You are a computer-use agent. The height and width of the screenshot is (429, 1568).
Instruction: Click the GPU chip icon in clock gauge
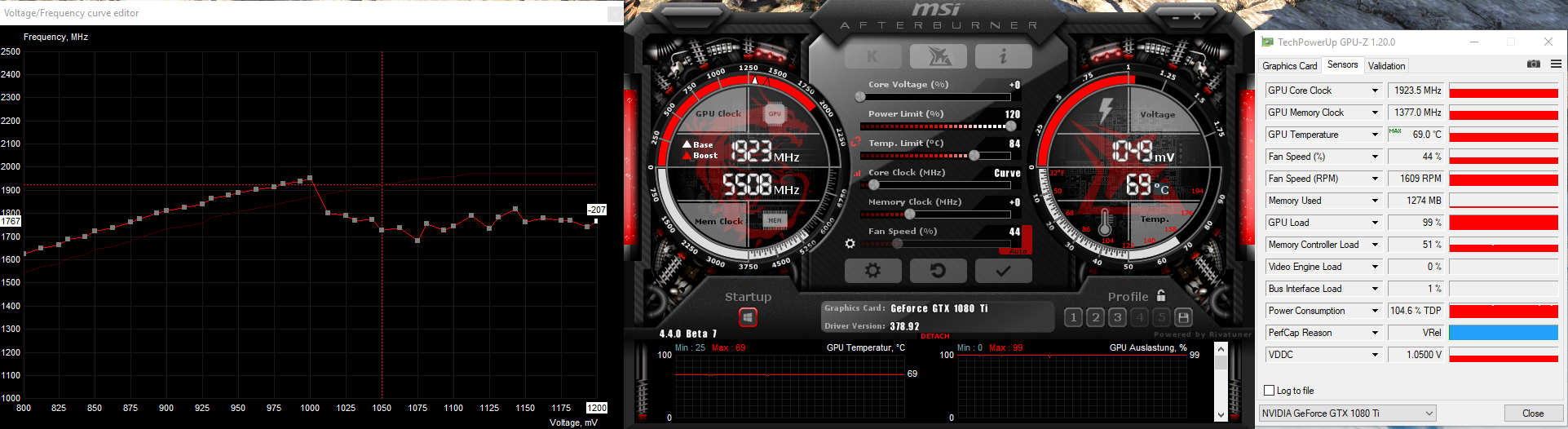point(775,113)
